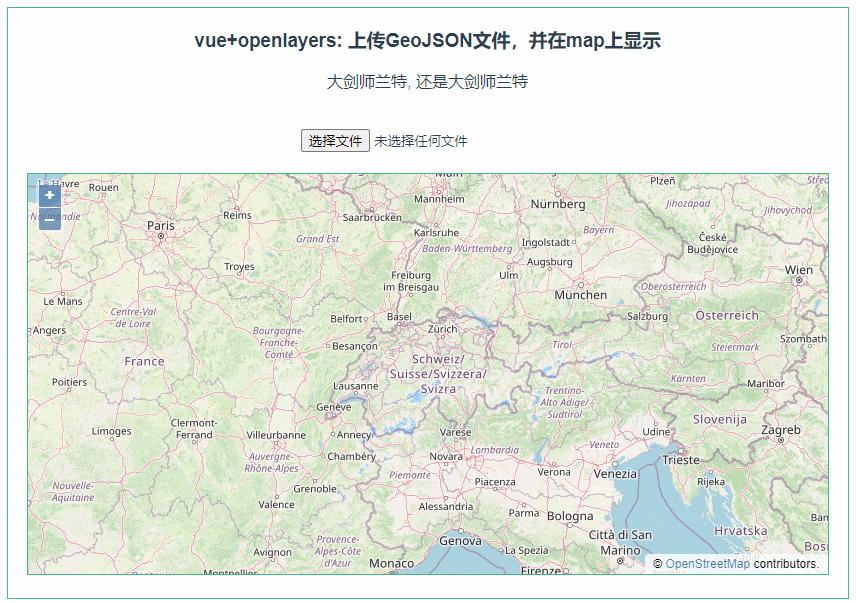Click the Udine label on map
This screenshot has height=603, width=856.
[x=656, y=432]
